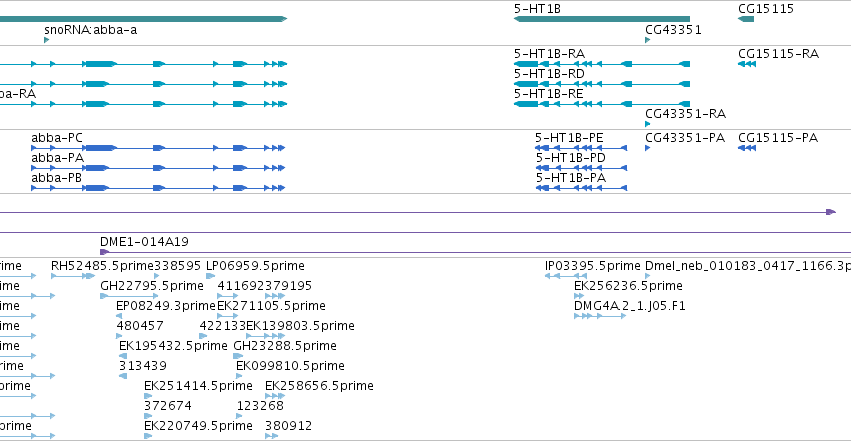This screenshot has height=441, width=851.
Task: Select the 5-HT1B-PE protein glyph
Action: pos(581,148)
